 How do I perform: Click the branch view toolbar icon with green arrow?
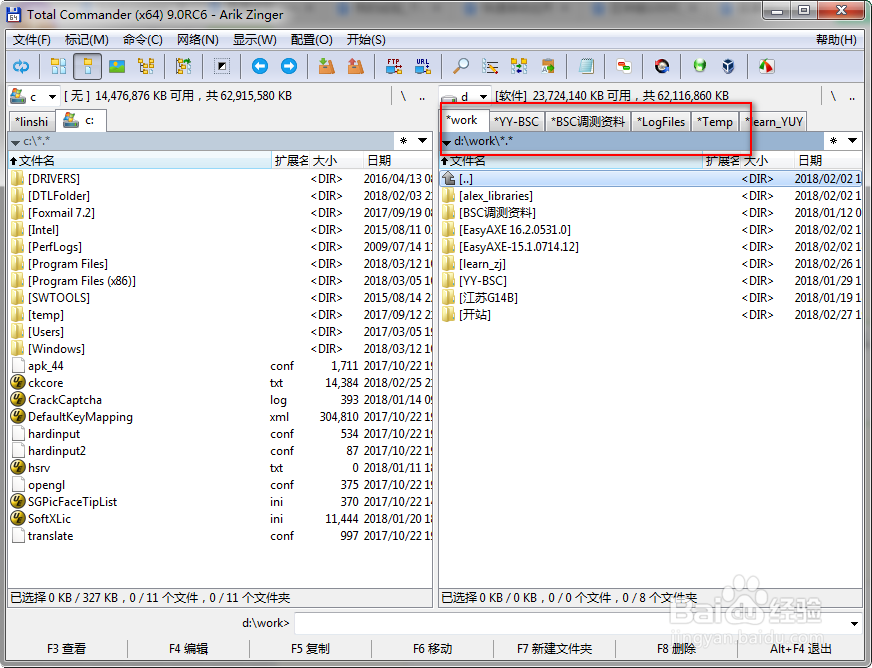point(184,67)
